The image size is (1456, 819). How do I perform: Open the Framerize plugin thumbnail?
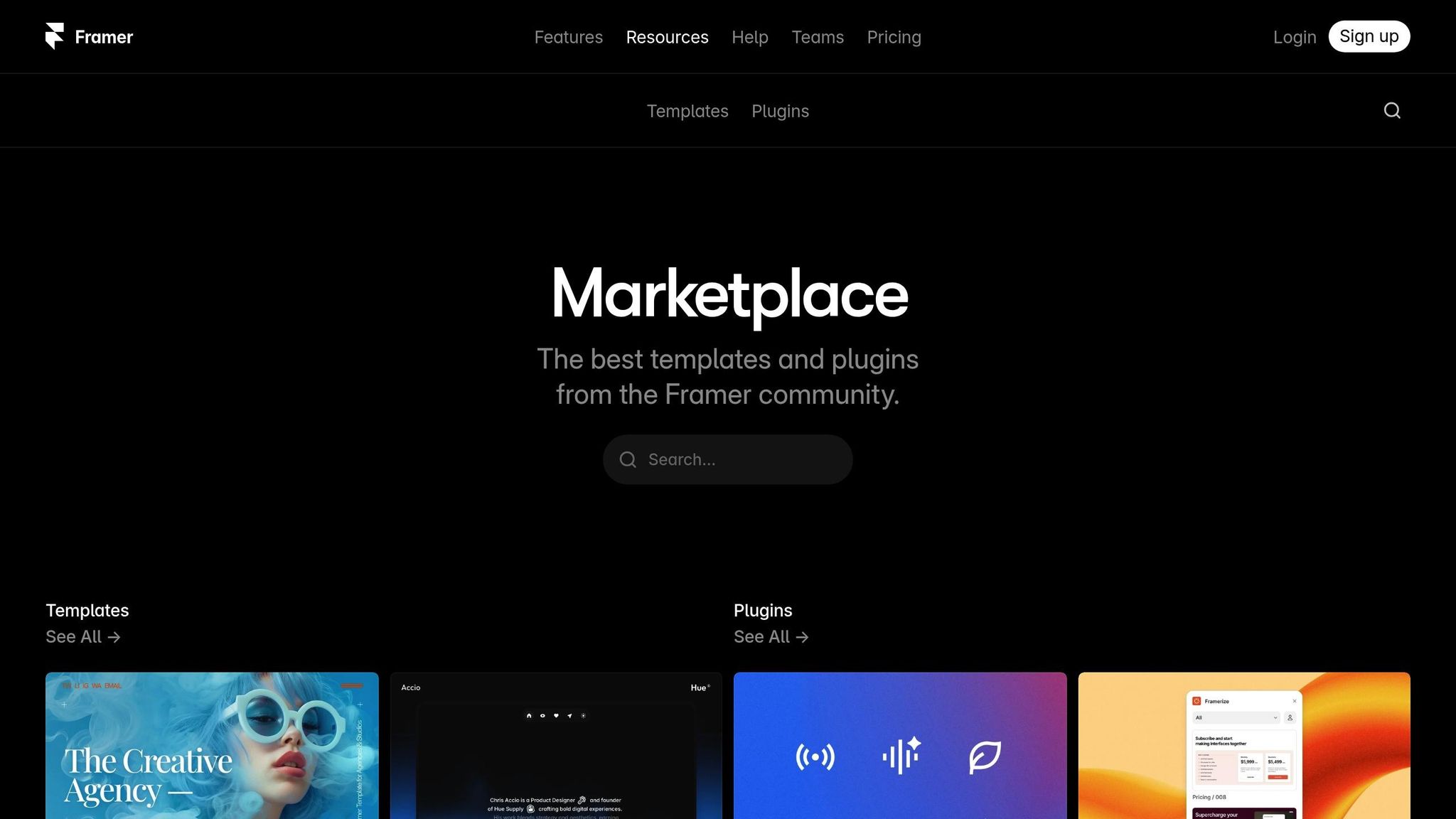1244,746
